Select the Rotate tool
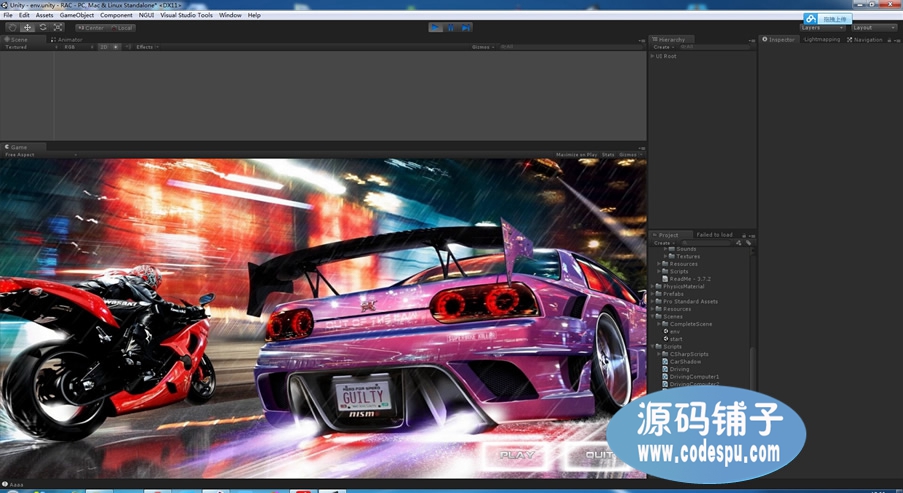 [43, 27]
